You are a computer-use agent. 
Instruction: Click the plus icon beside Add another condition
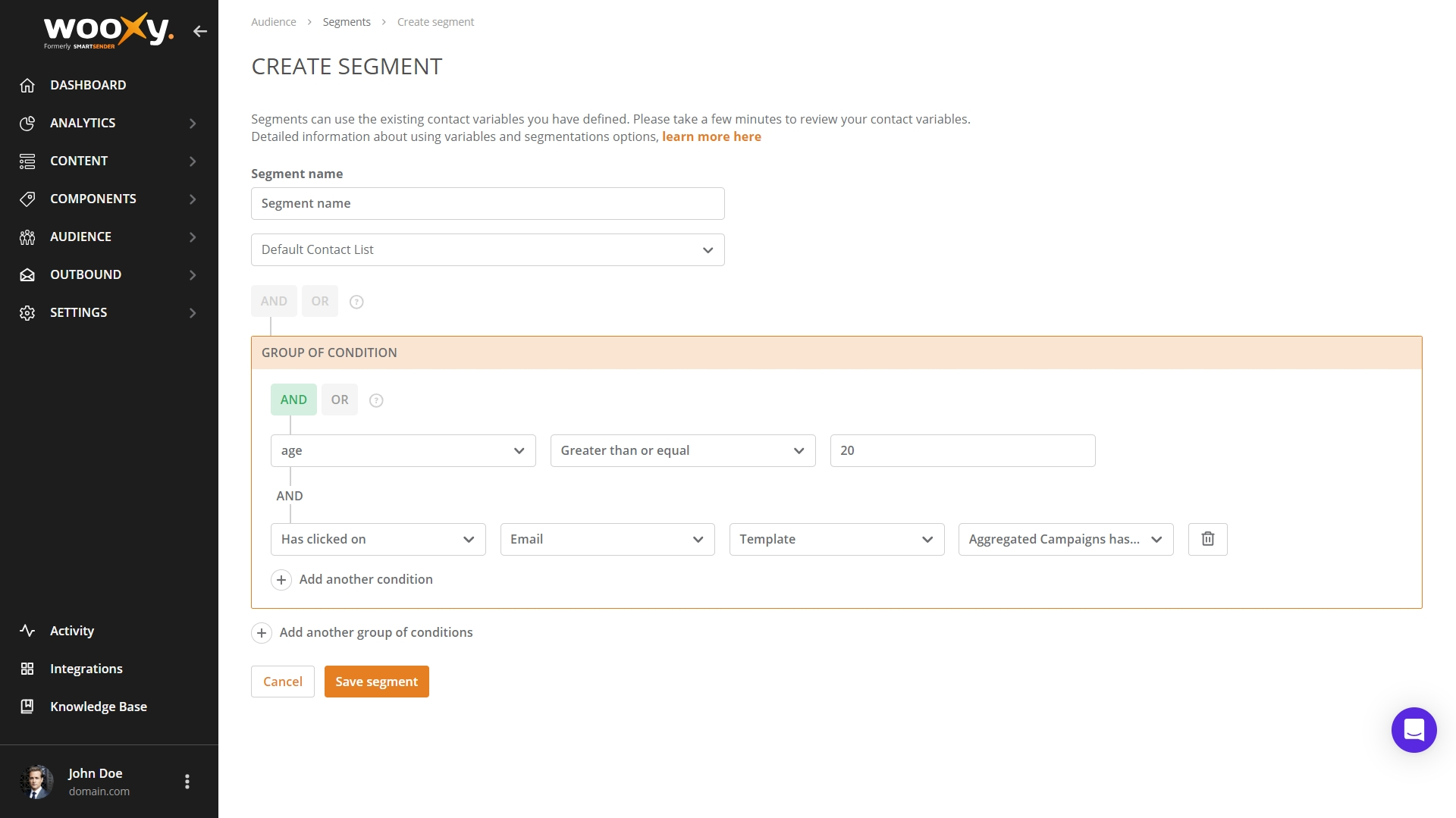(x=281, y=580)
